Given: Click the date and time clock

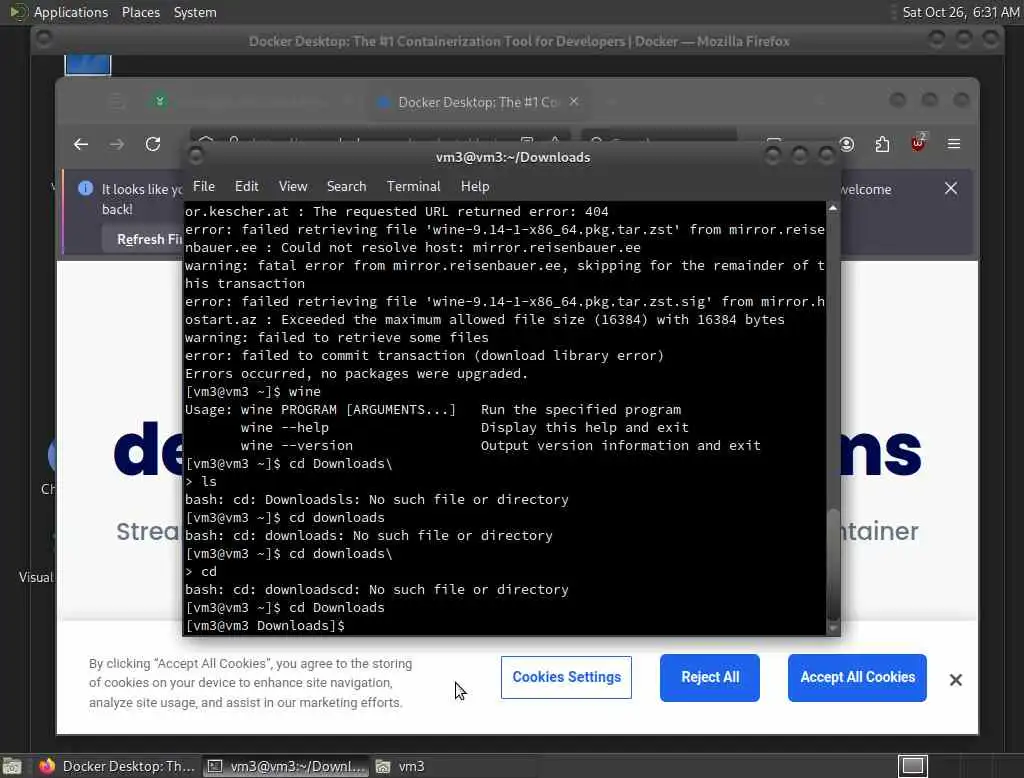Looking at the screenshot, I should 960,12.
